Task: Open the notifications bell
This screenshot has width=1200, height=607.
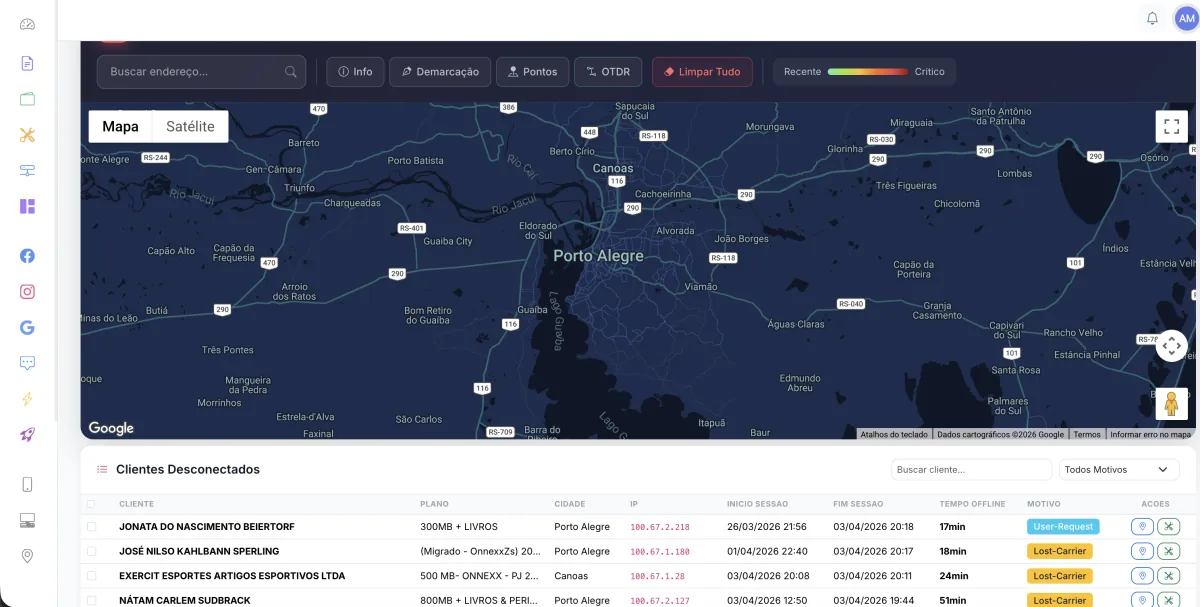Action: (1152, 18)
